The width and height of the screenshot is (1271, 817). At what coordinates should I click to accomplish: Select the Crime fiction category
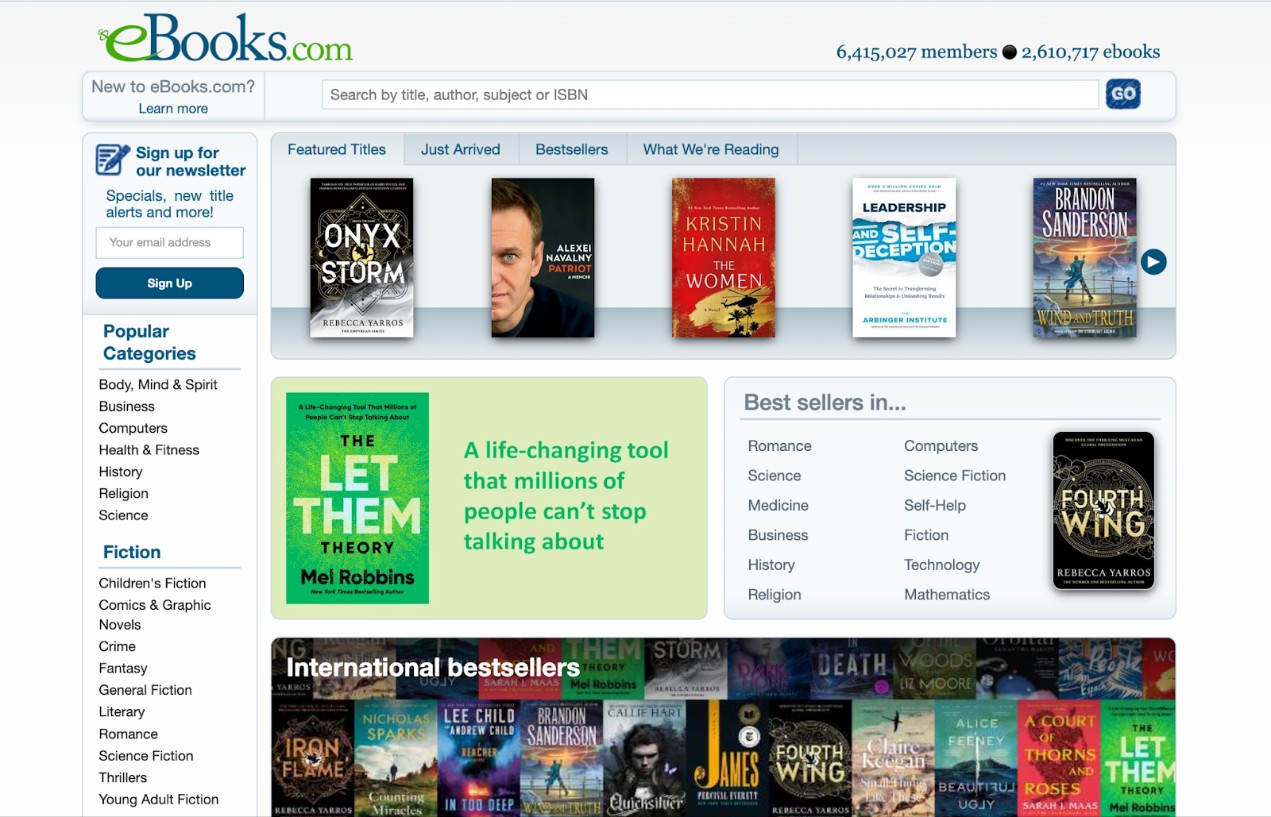[x=117, y=647]
